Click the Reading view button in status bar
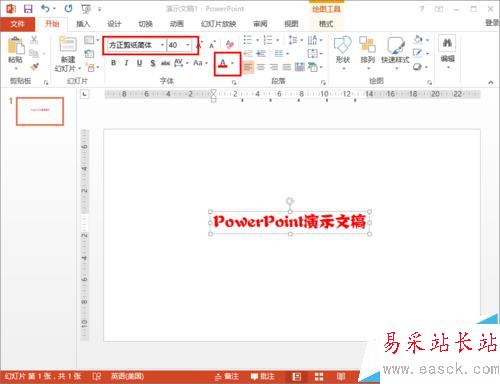The image size is (500, 384). coord(341,377)
